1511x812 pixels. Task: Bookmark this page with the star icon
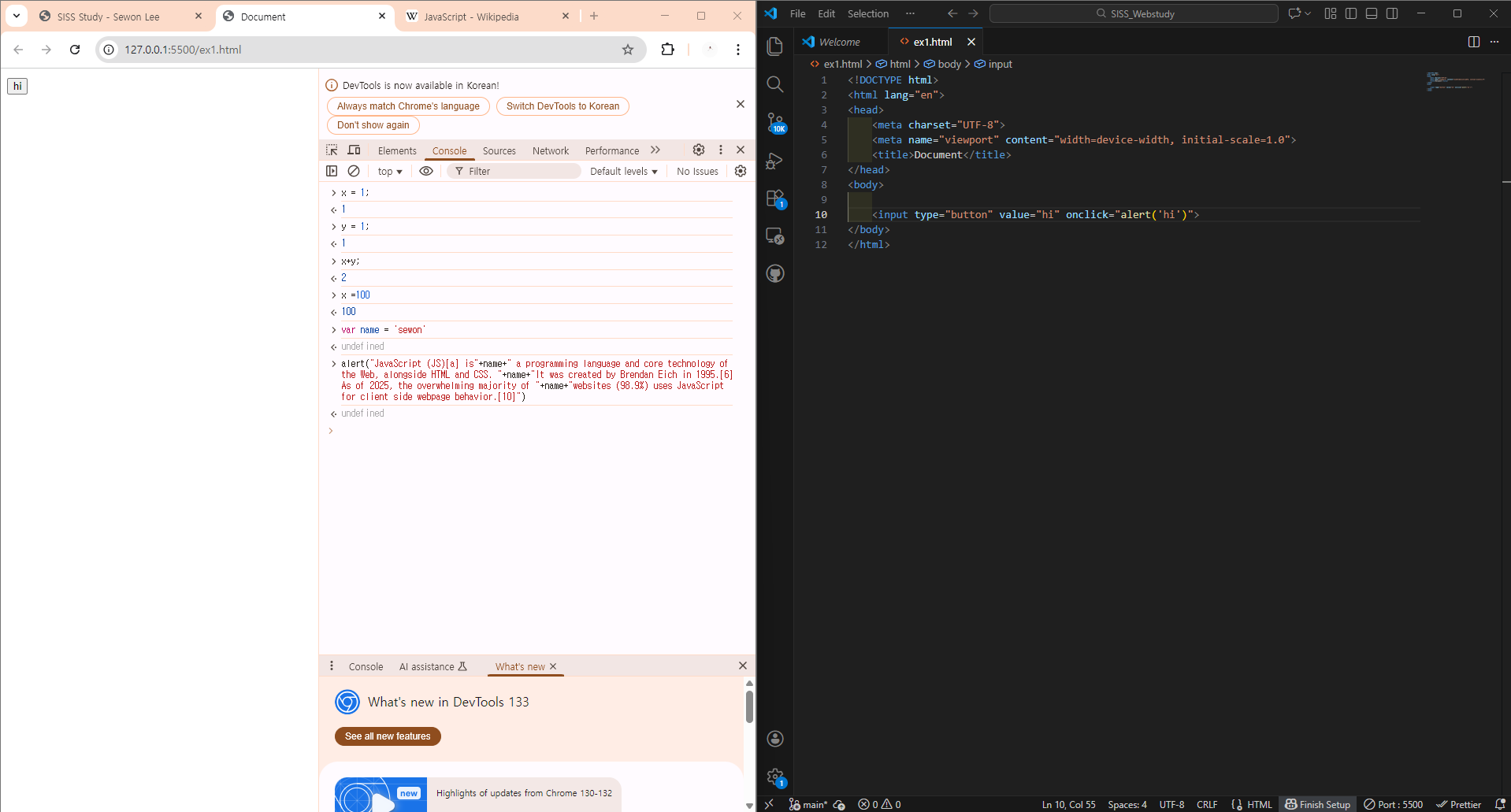pos(628,50)
